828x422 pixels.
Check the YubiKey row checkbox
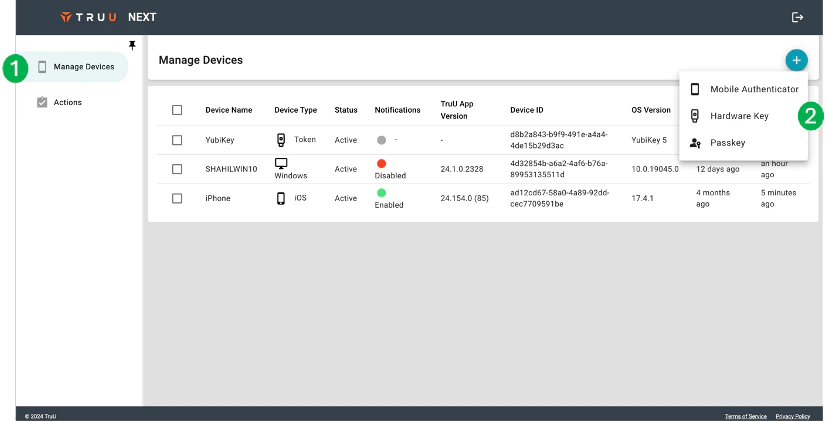177,140
